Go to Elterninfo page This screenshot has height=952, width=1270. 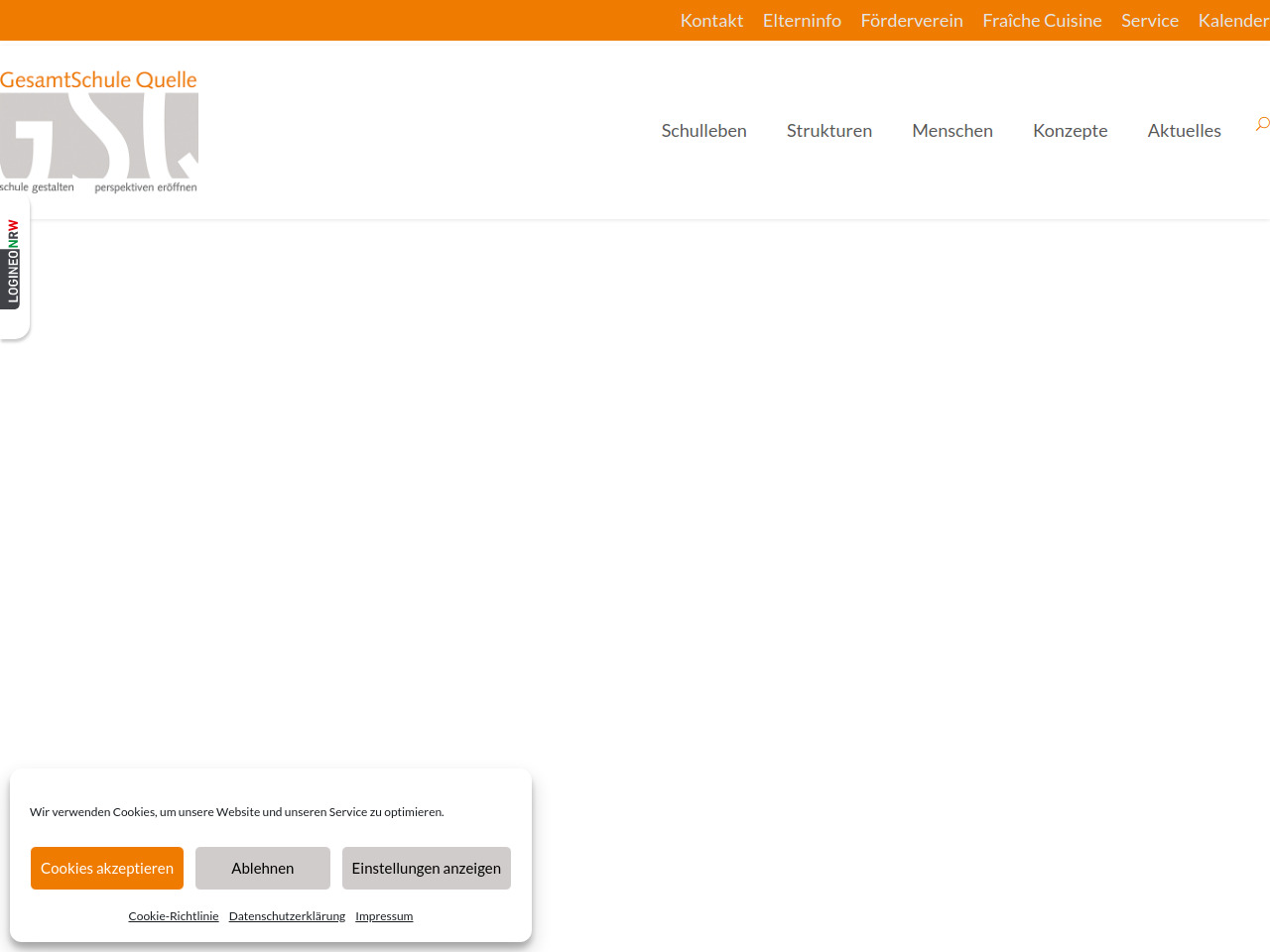pos(802,21)
